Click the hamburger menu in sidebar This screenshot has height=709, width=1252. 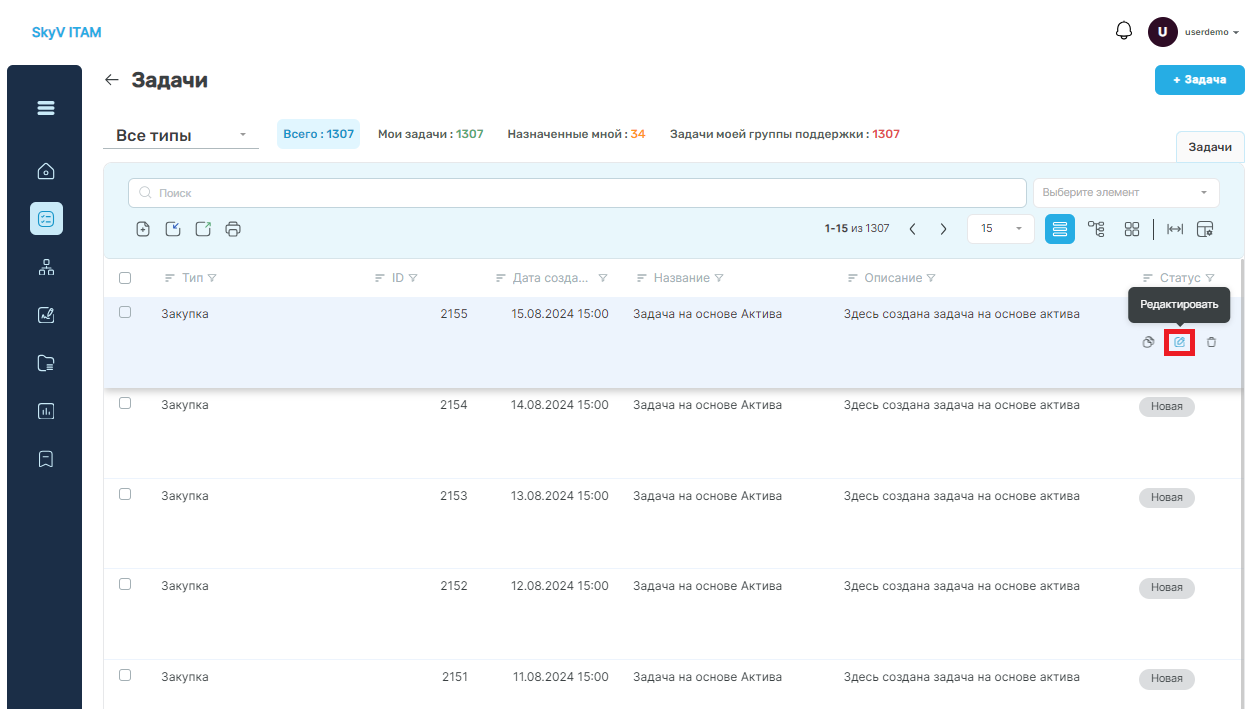[x=46, y=108]
